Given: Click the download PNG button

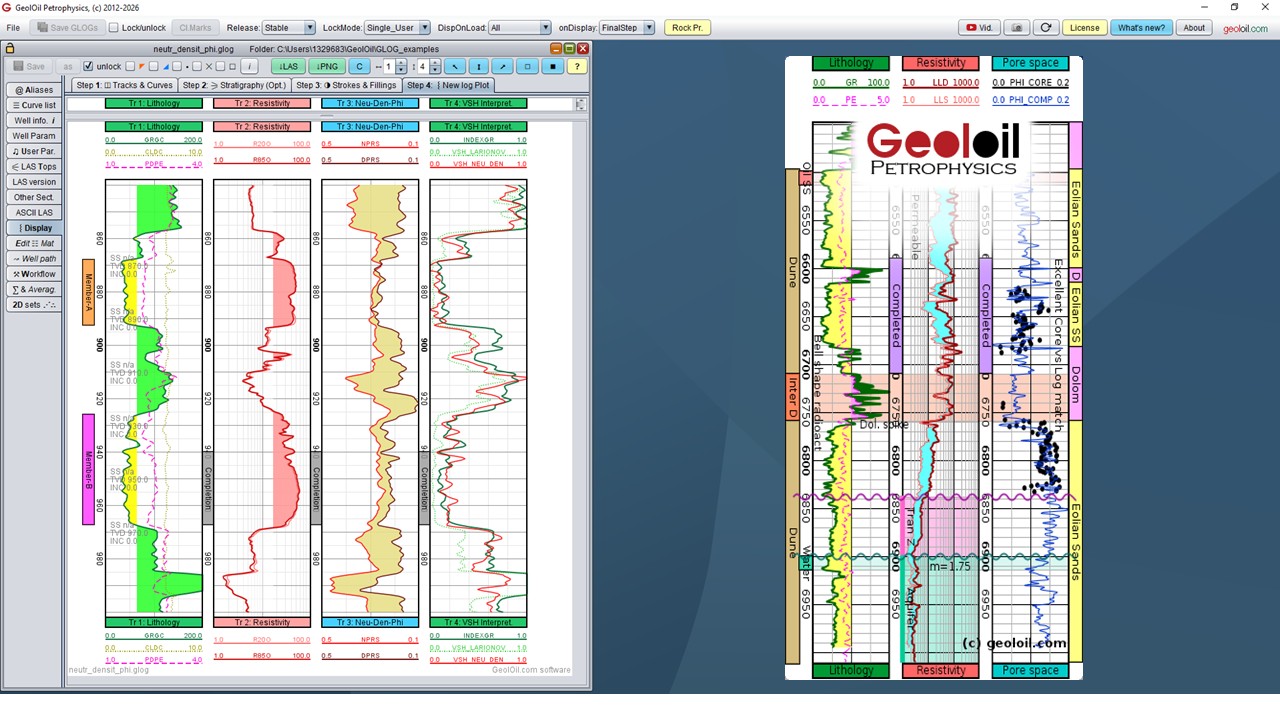Looking at the screenshot, I should click(326, 67).
